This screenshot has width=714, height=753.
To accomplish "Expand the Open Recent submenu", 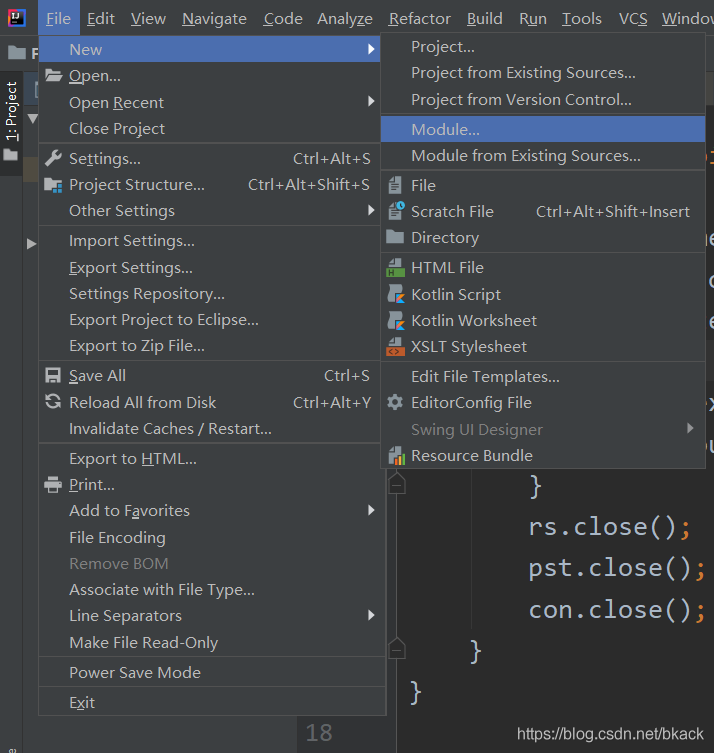I will [x=371, y=102].
